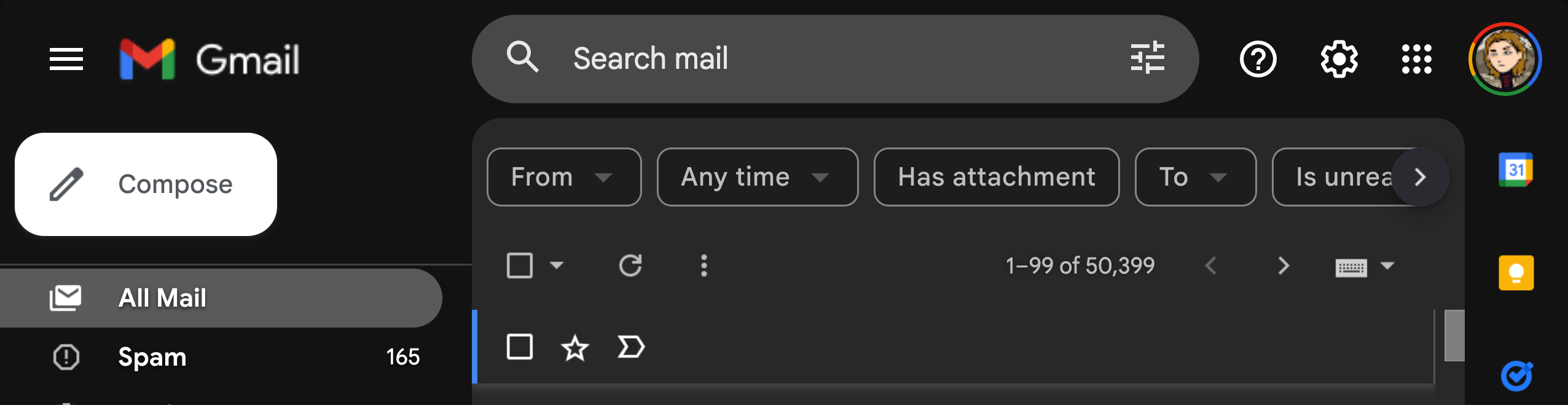
Task: Tick the select all checkbox
Action: [520, 265]
